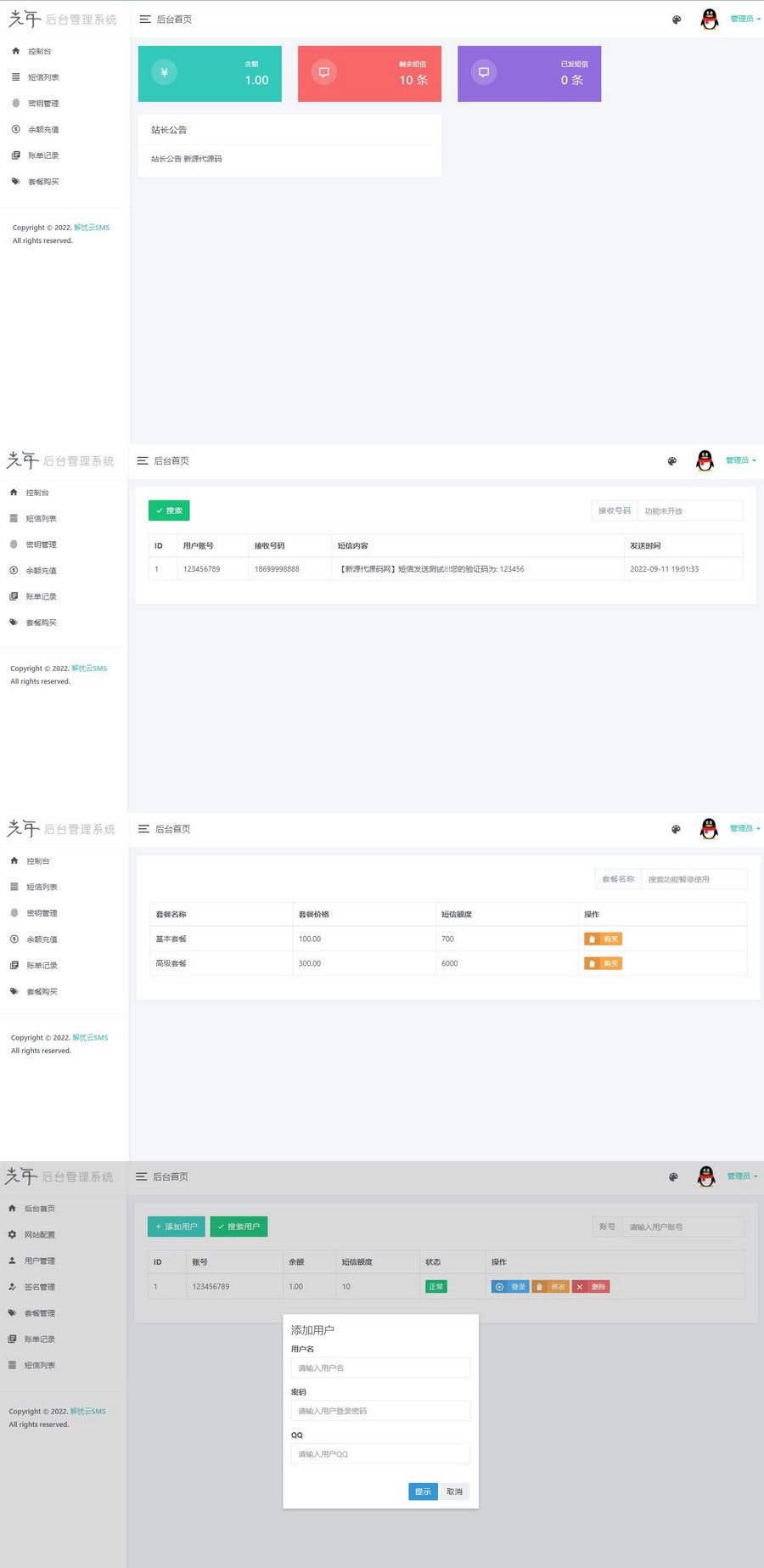Buy the 基本套餐 package via 购买

point(604,939)
